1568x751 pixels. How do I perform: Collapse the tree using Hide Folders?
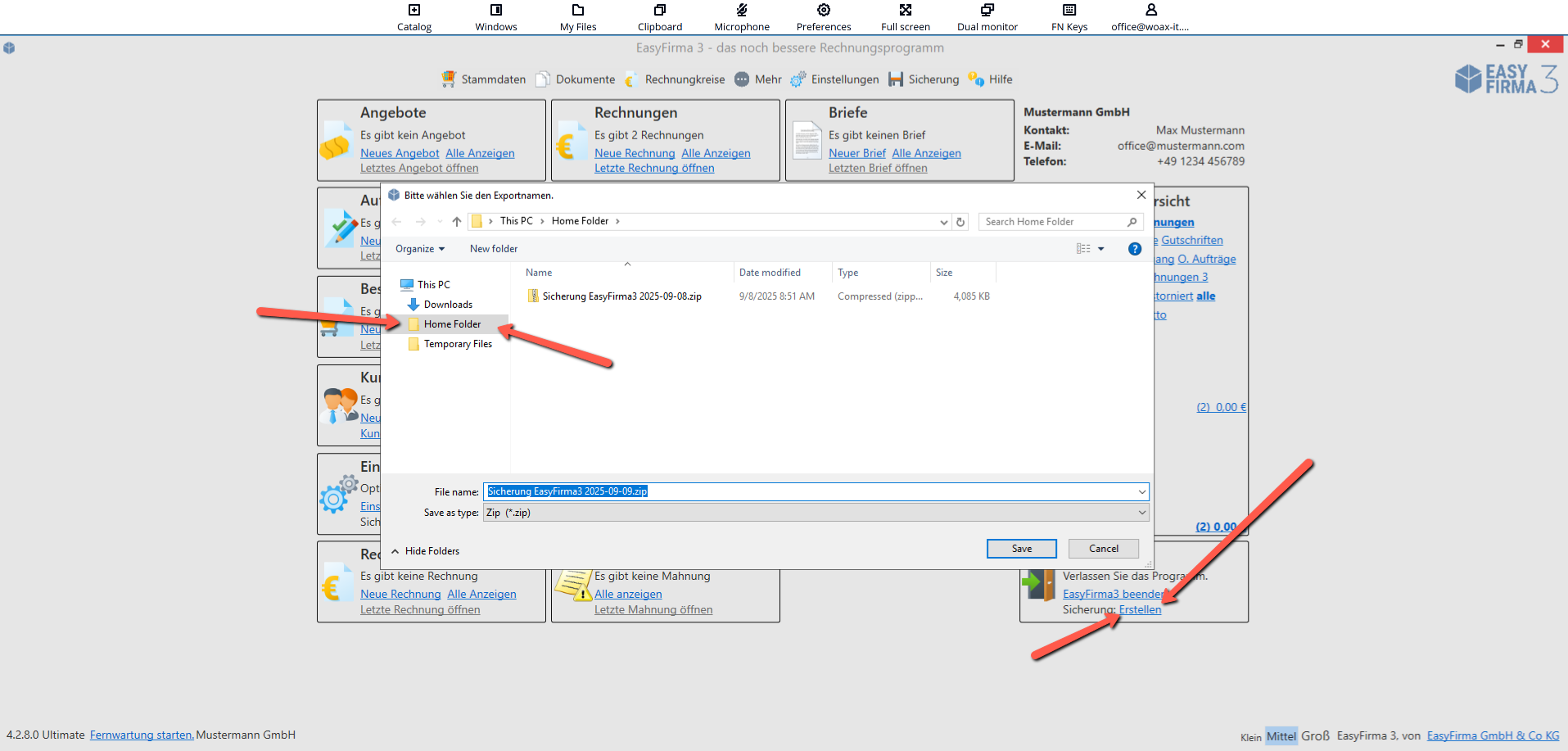pos(425,551)
